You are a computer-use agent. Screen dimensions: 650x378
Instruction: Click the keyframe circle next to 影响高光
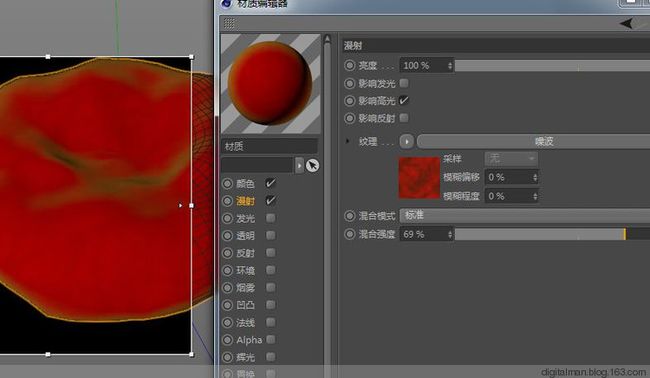349,101
